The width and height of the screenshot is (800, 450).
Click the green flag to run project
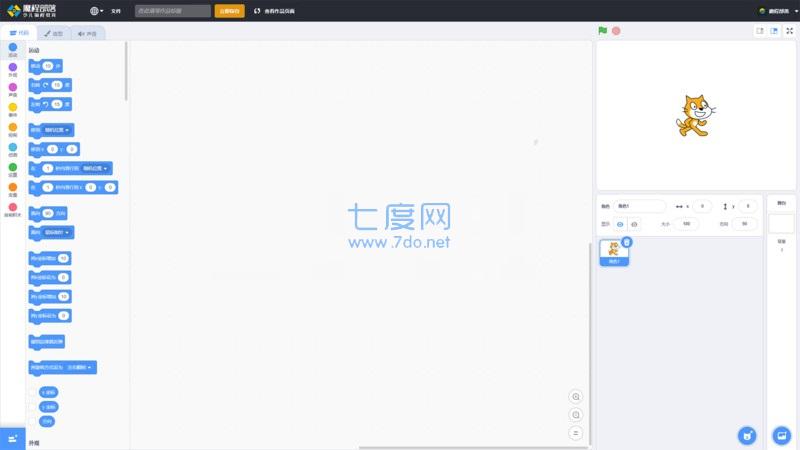click(603, 31)
